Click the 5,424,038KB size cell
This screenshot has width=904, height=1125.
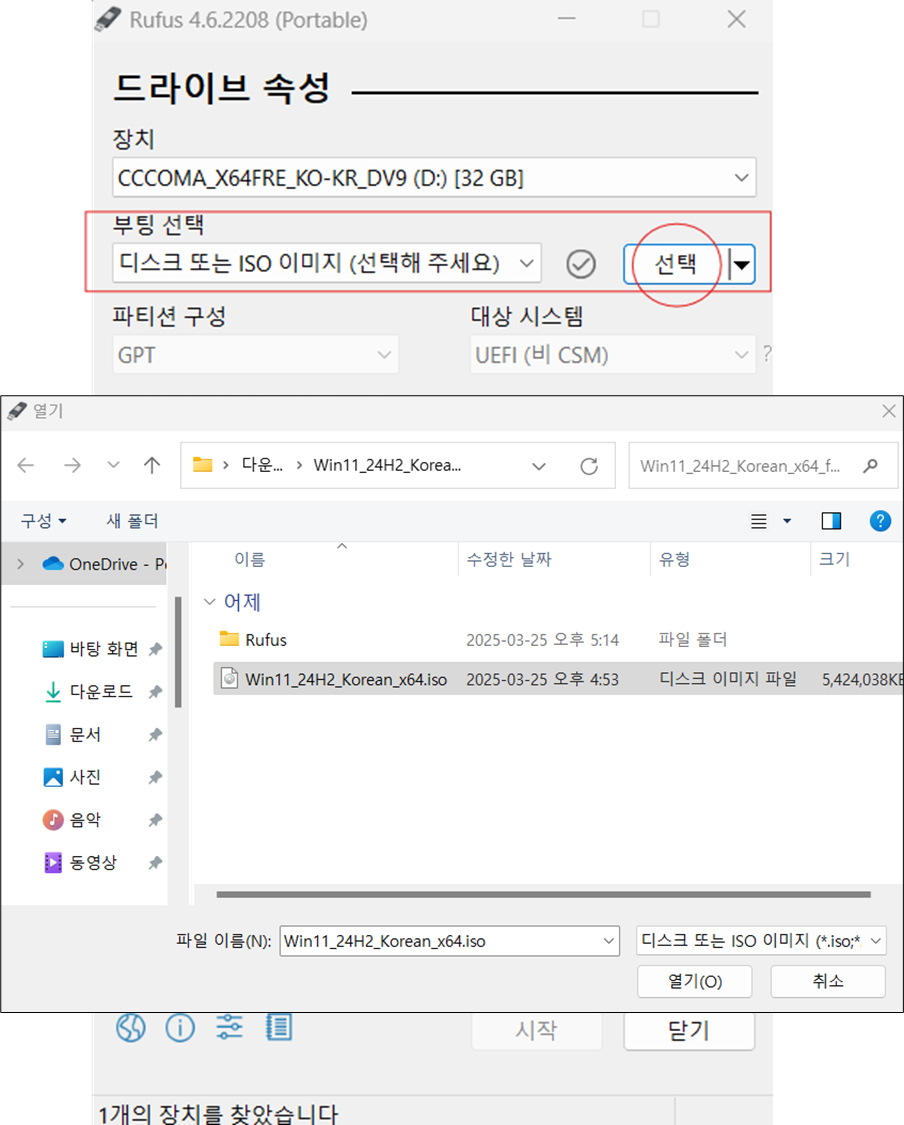[862, 679]
